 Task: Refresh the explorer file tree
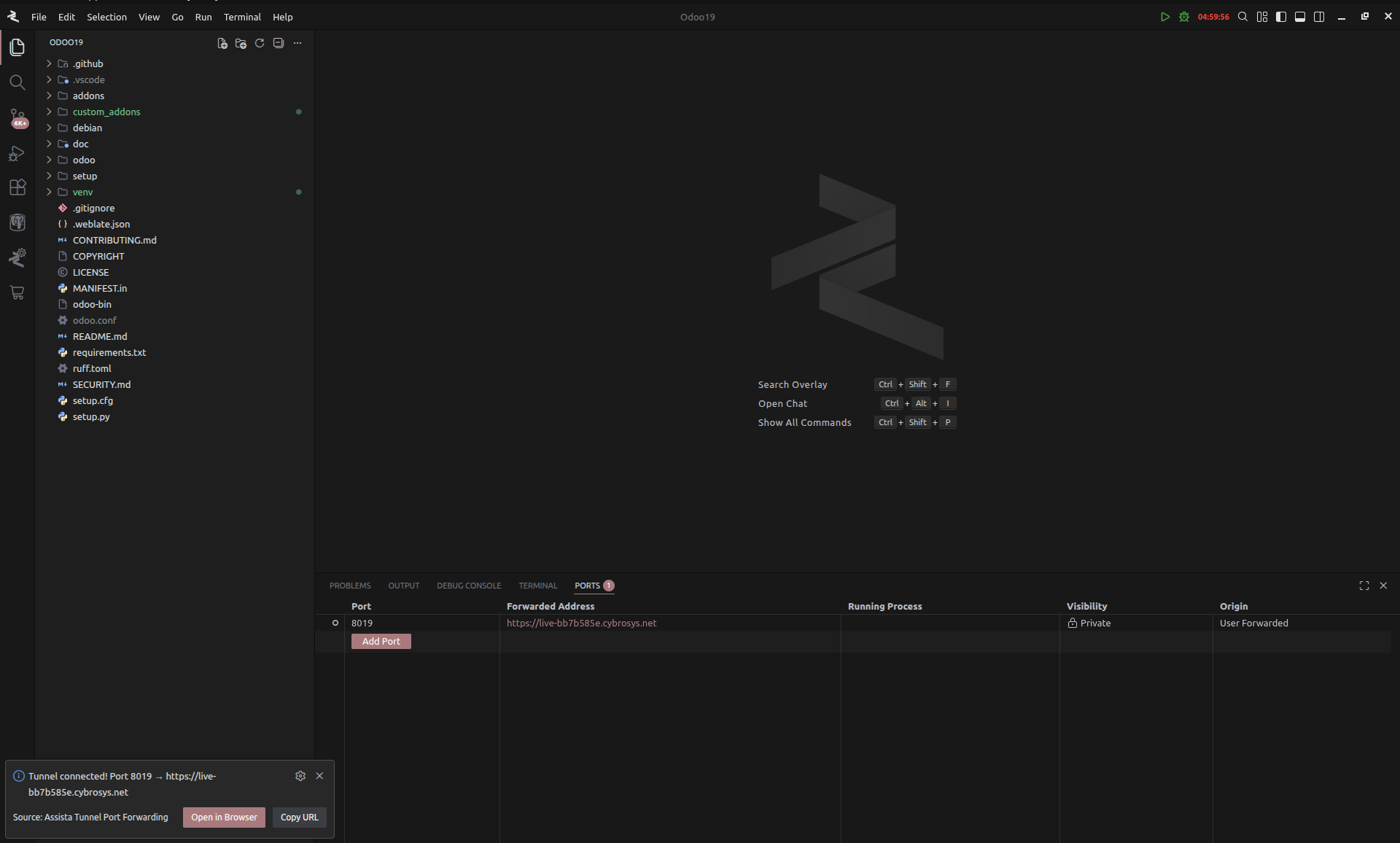[x=260, y=43]
